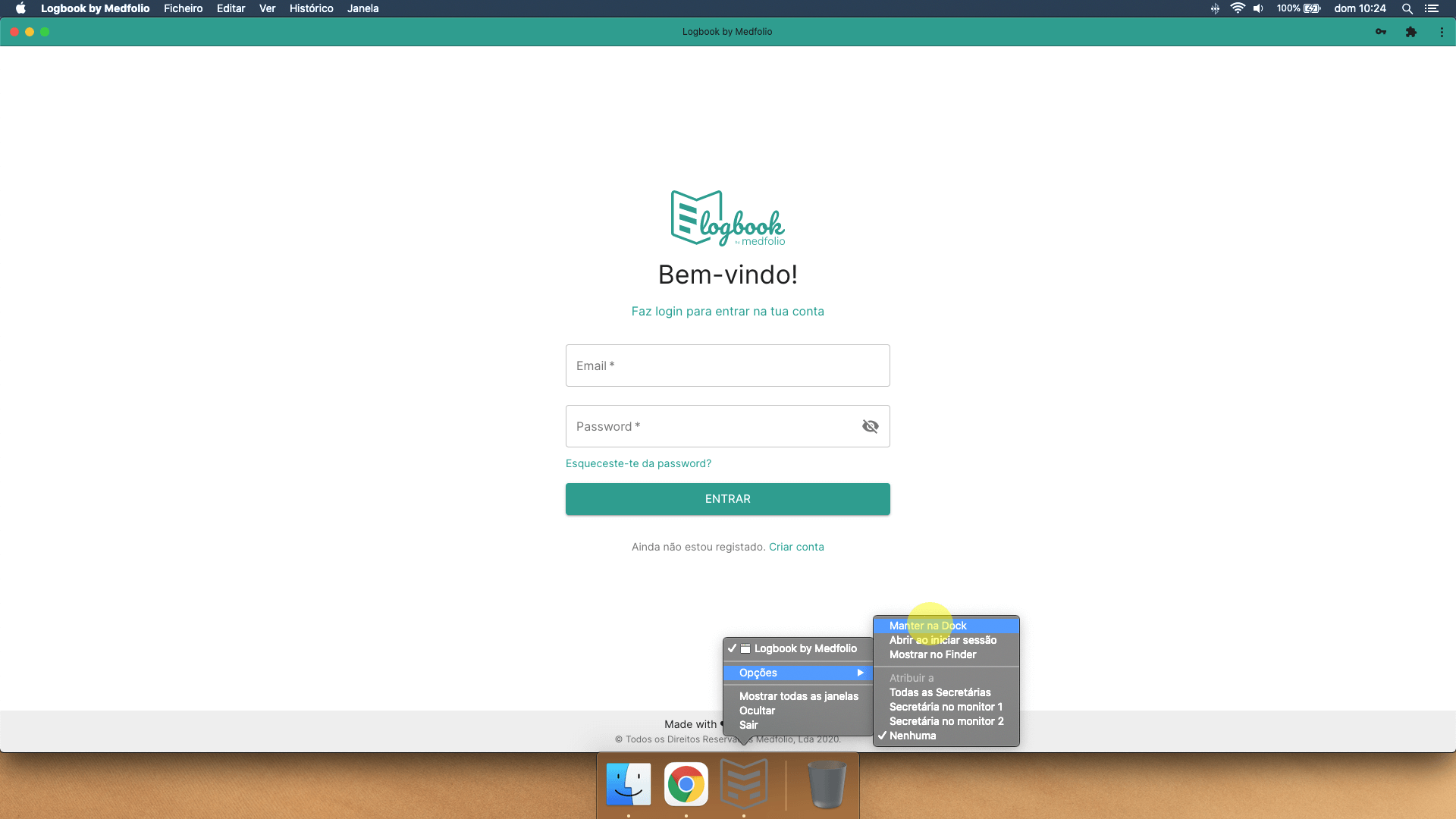Open the Ver menu

coord(267,8)
